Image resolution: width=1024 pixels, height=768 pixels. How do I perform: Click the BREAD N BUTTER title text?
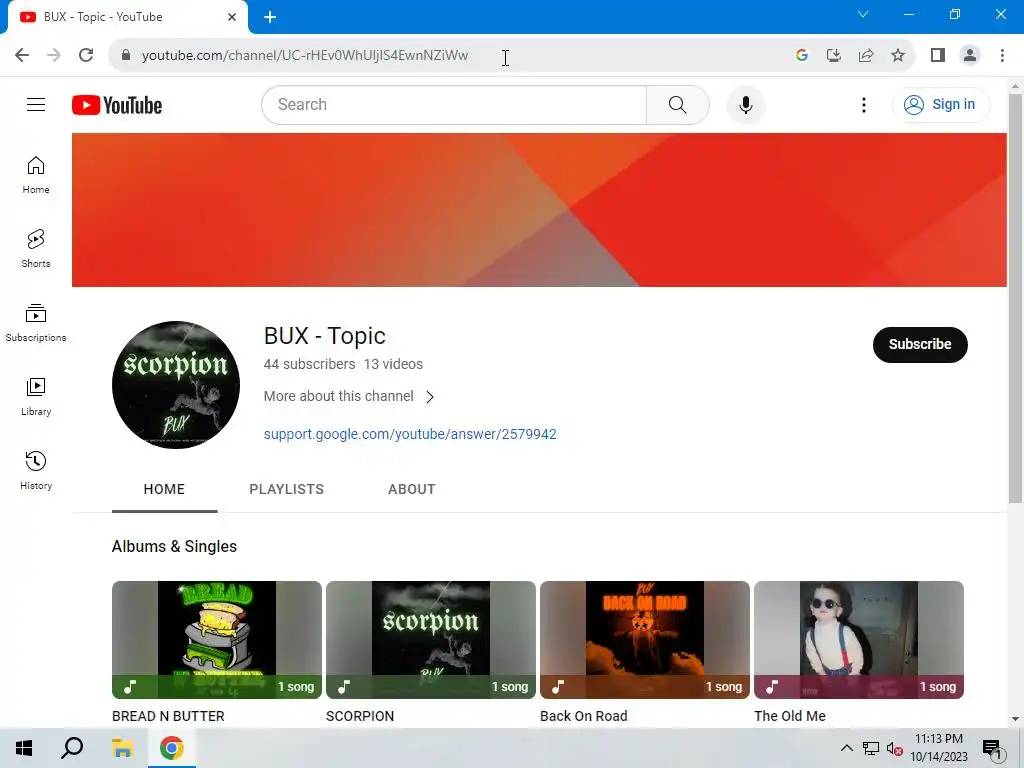click(x=168, y=716)
